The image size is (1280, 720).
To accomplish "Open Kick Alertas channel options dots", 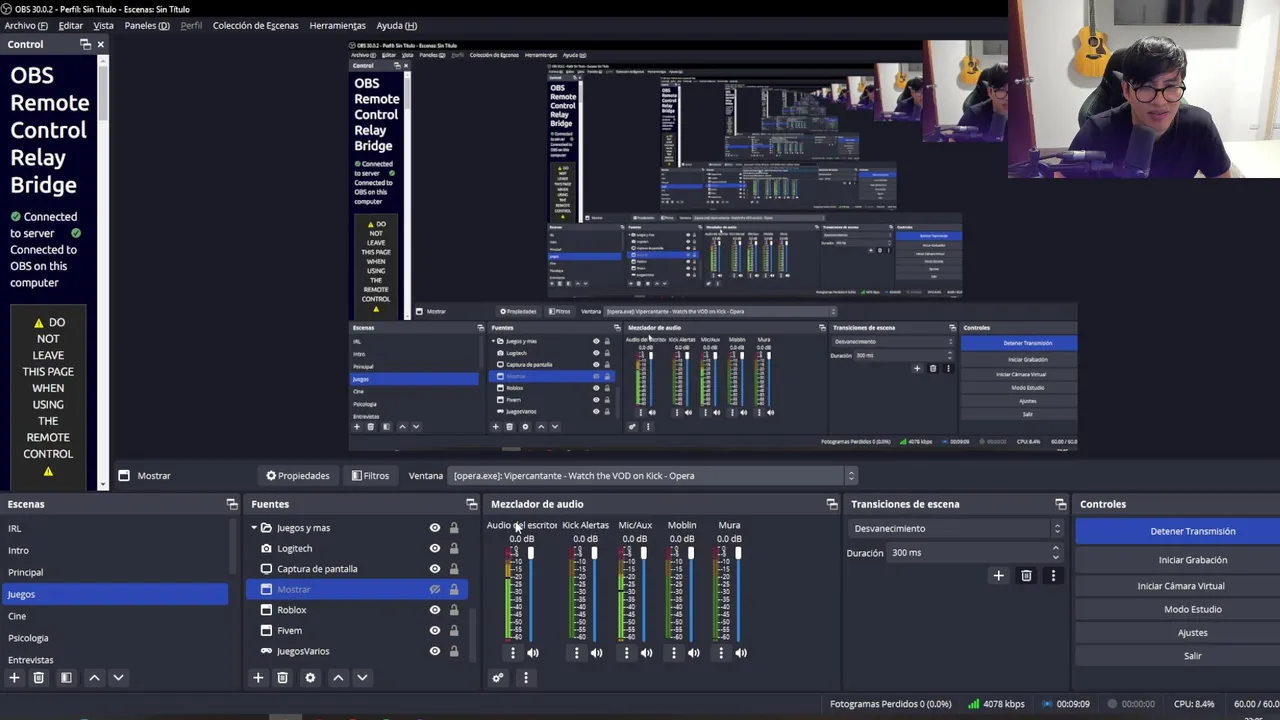I will 576,653.
